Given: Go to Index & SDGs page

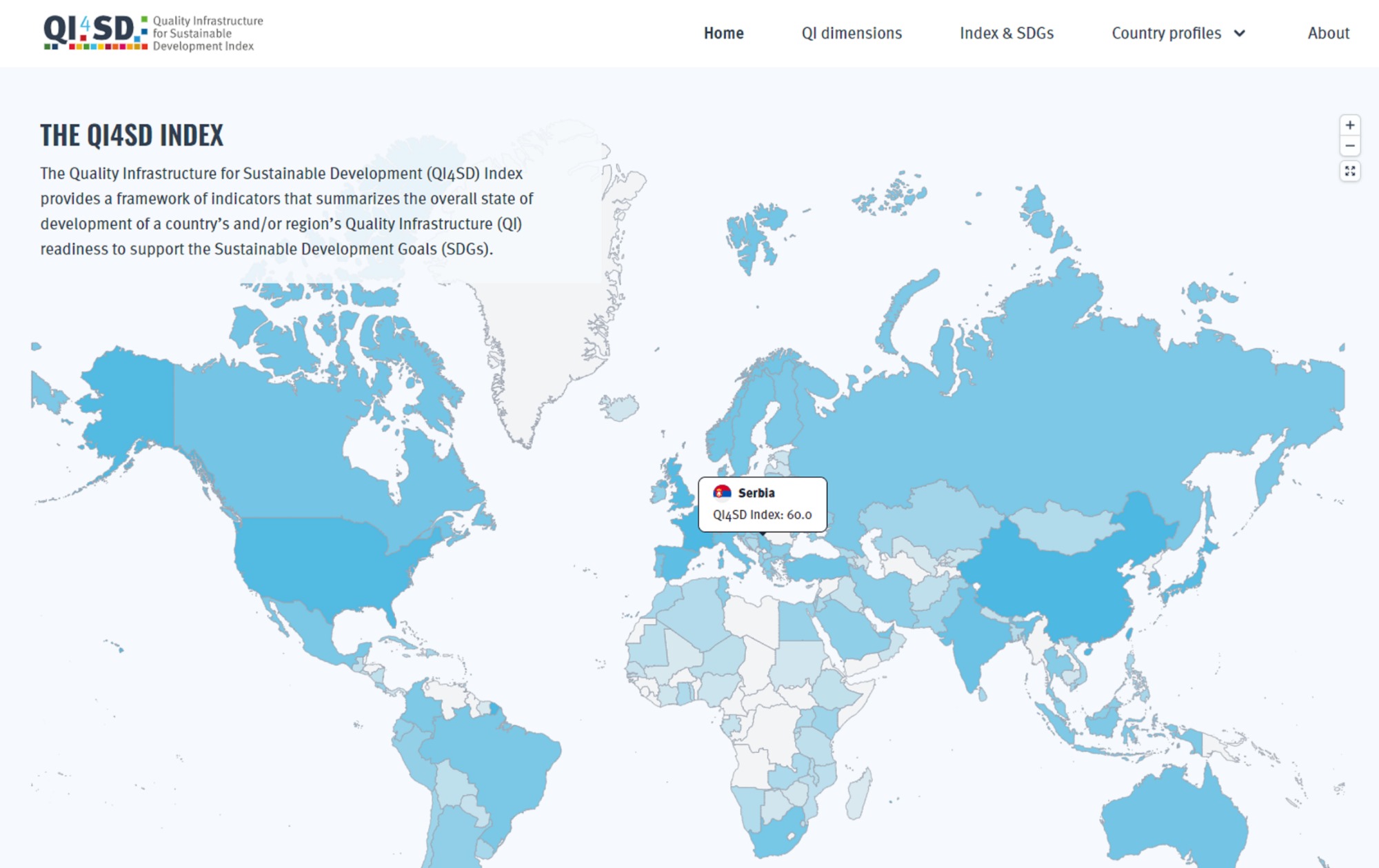Looking at the screenshot, I should (x=1007, y=33).
